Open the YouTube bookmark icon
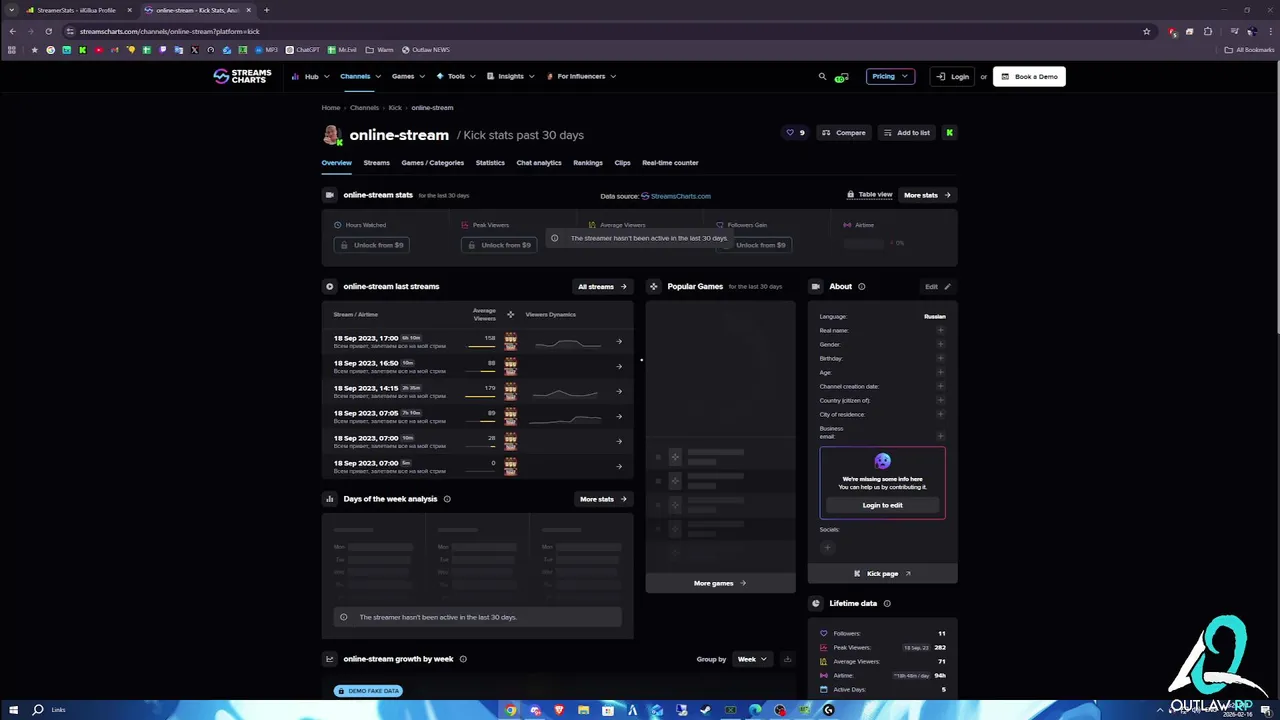 point(98,50)
